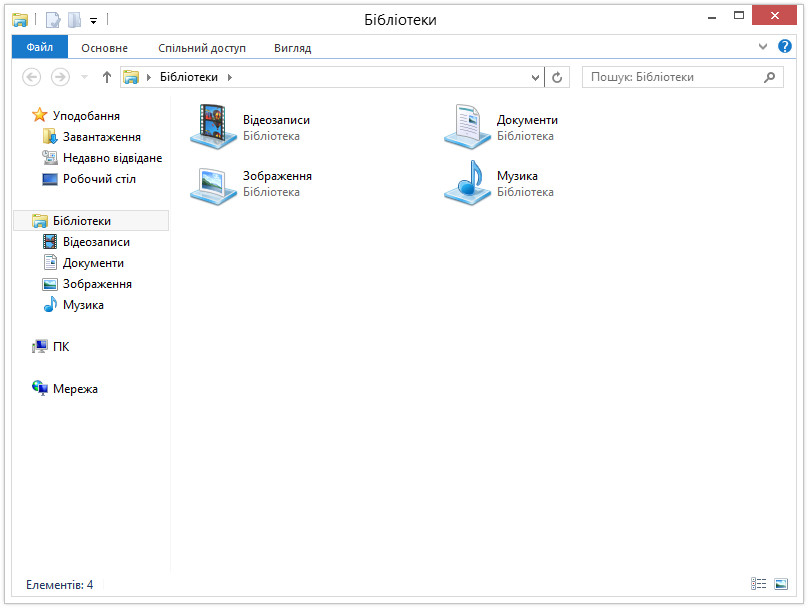The height and width of the screenshot is (608, 808).
Task: Open the Відеозаписи library icon in main pane
Action: point(213,127)
